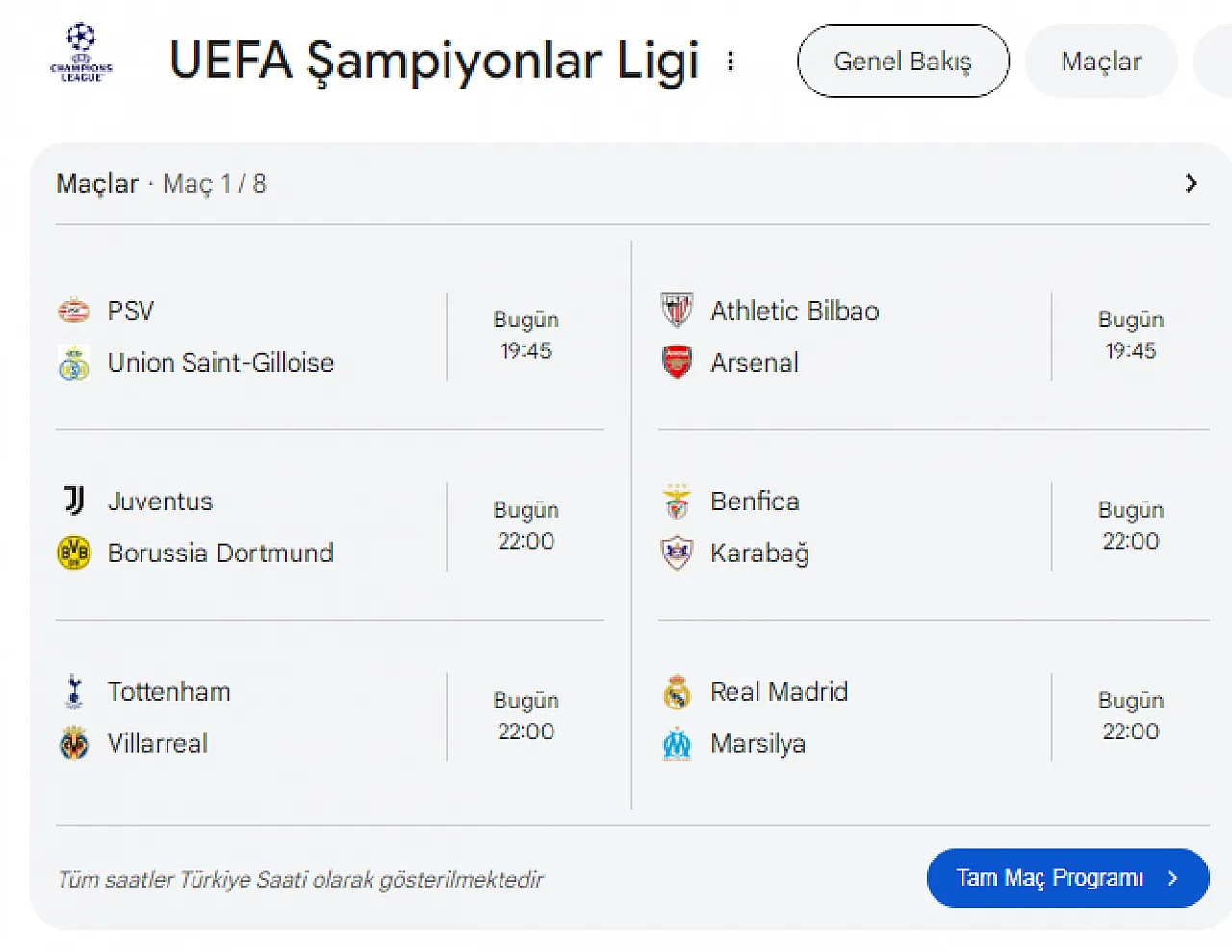Click the Karabağ club crest

677,553
